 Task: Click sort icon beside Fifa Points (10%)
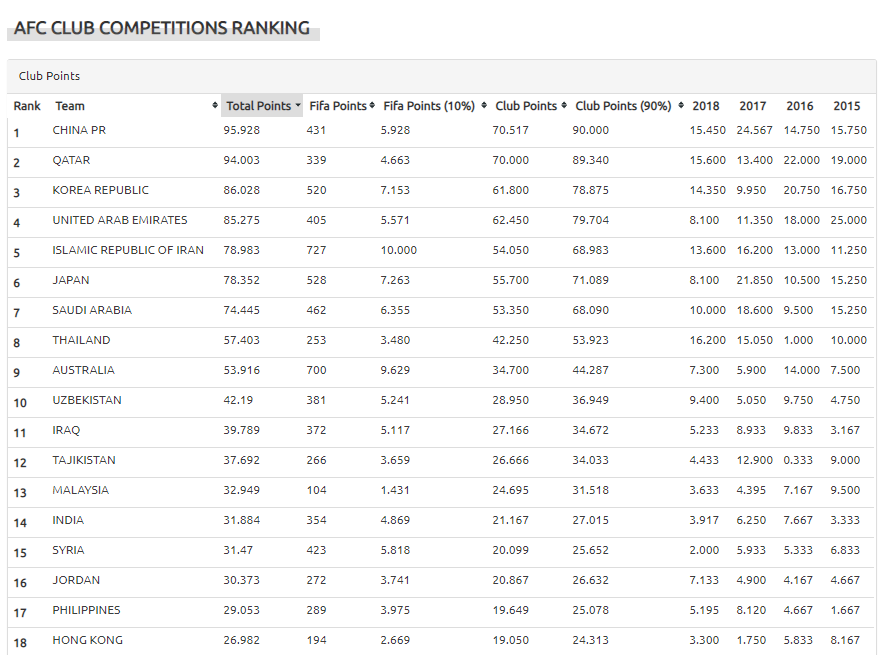pyautogui.click(x=484, y=106)
